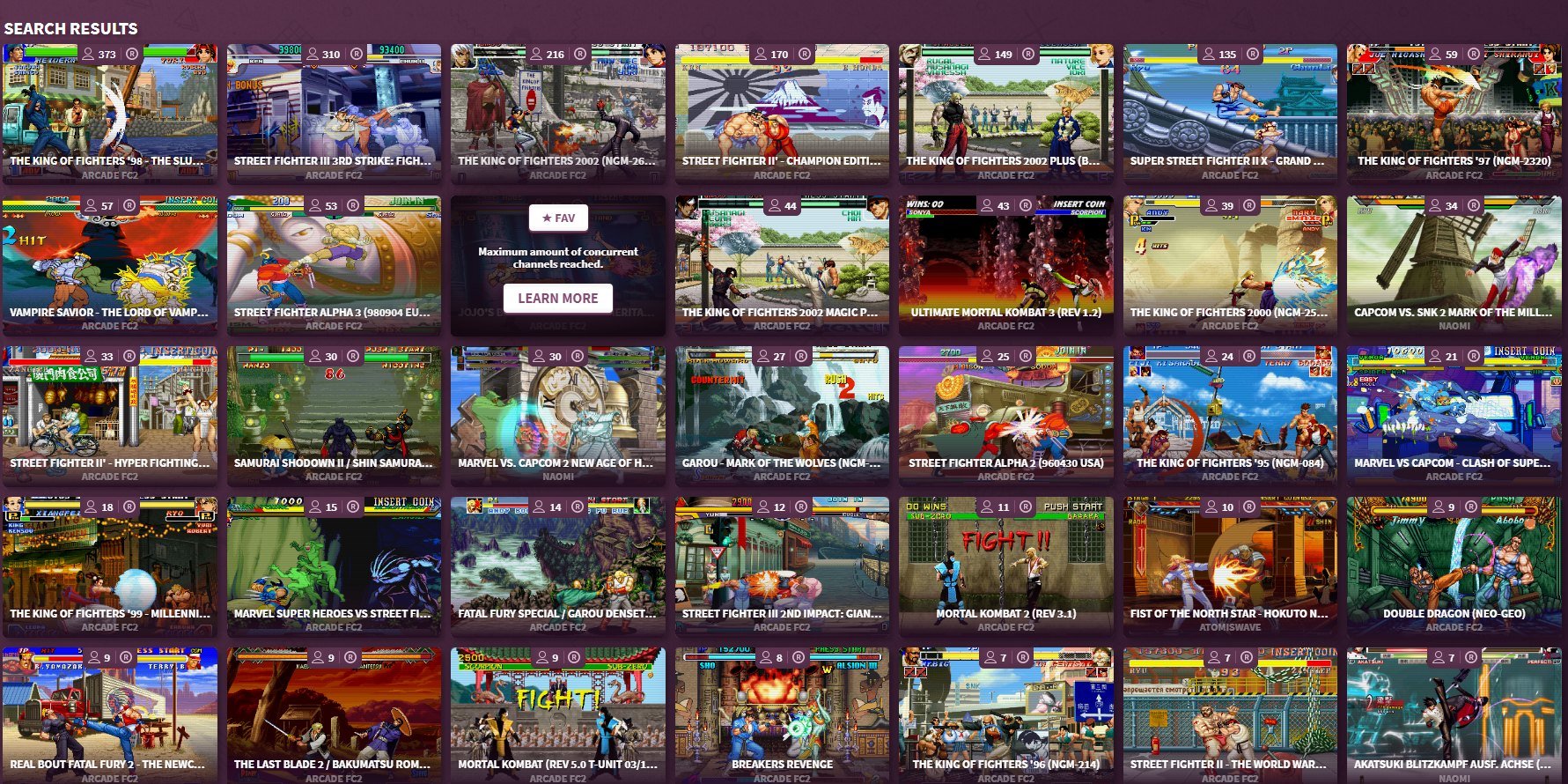1568x784 pixels.
Task: Click the R badge on Mortal Kombat 2
Action: point(1026,507)
